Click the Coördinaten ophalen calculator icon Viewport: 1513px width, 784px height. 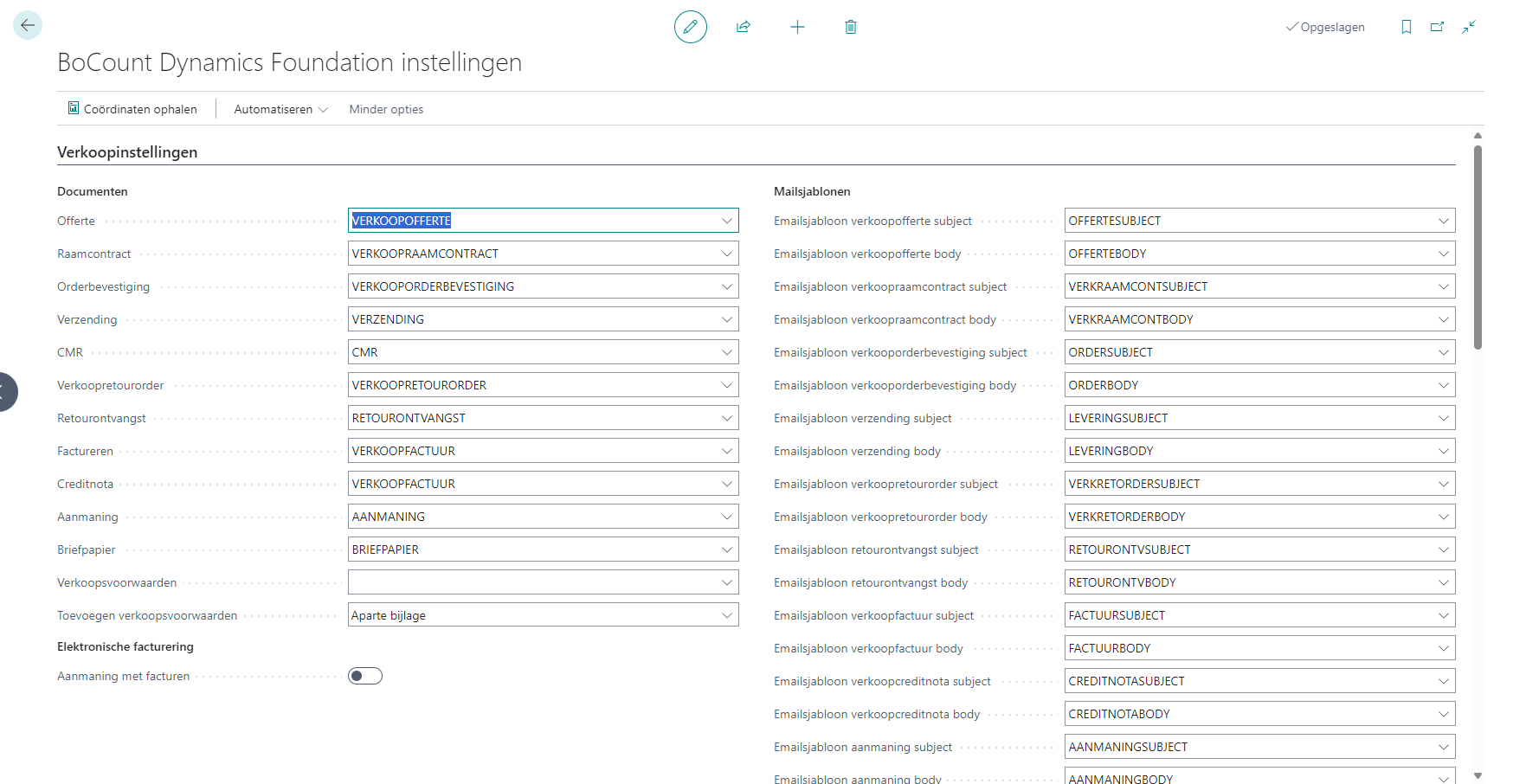click(x=74, y=108)
